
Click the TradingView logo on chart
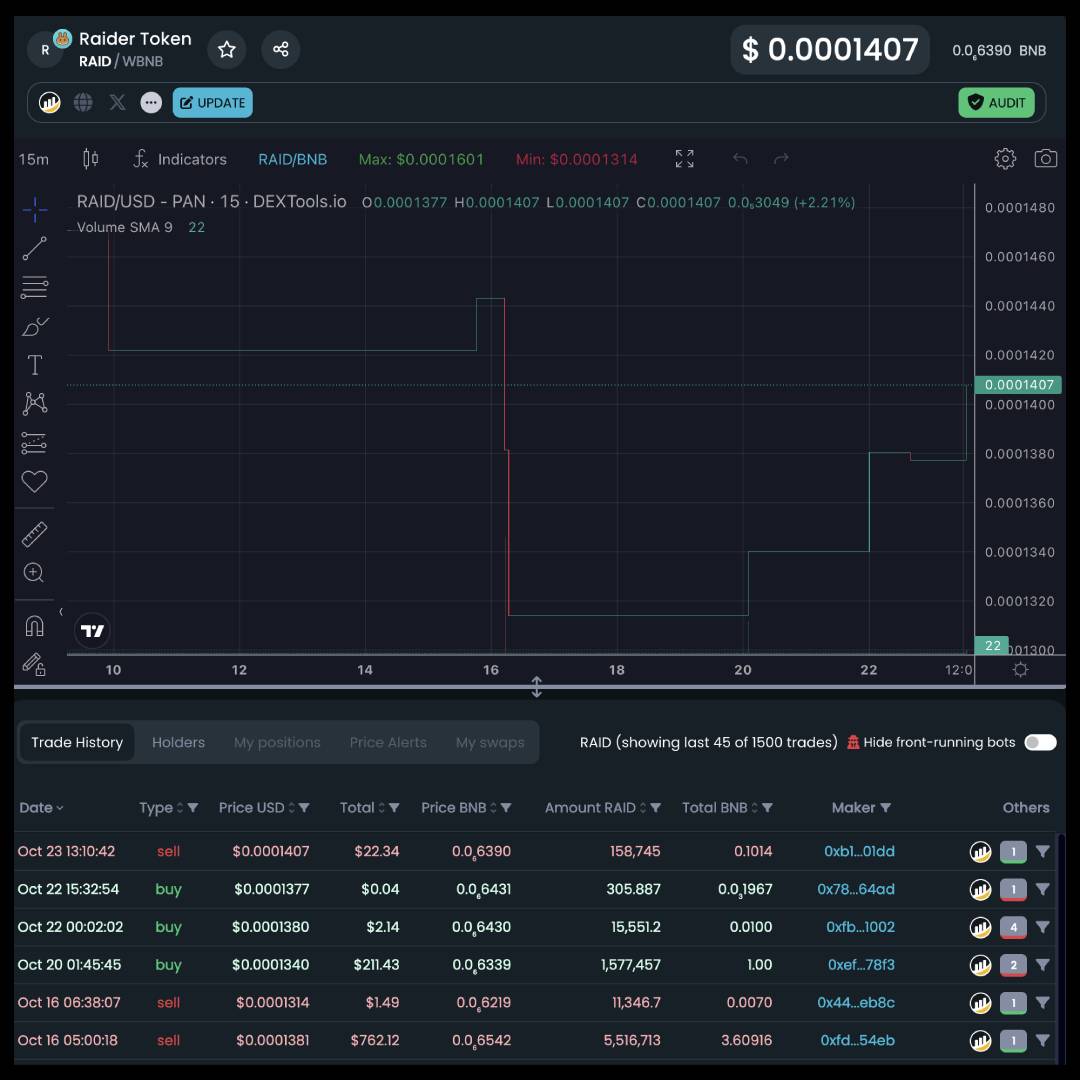[92, 630]
